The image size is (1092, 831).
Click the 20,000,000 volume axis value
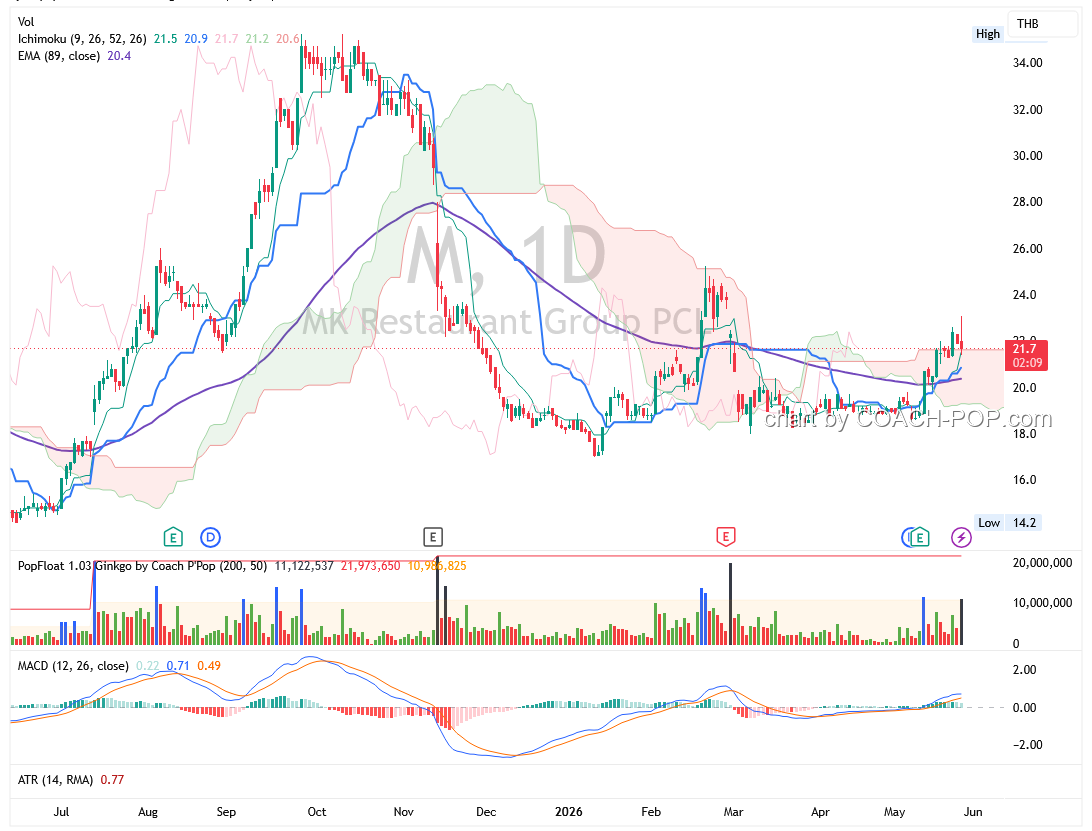coord(1042,563)
